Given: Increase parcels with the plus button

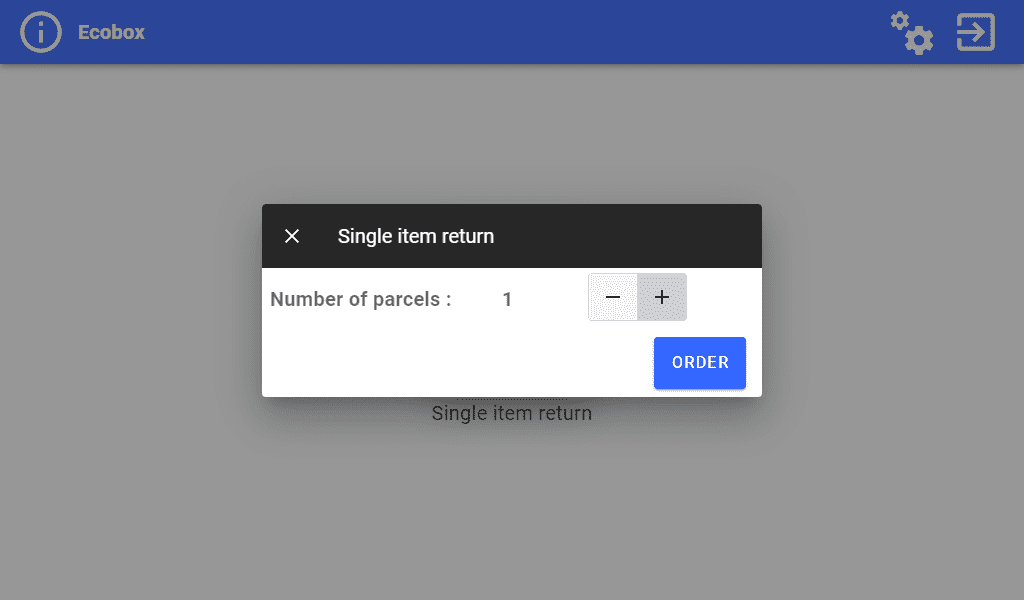Looking at the screenshot, I should 662,297.
